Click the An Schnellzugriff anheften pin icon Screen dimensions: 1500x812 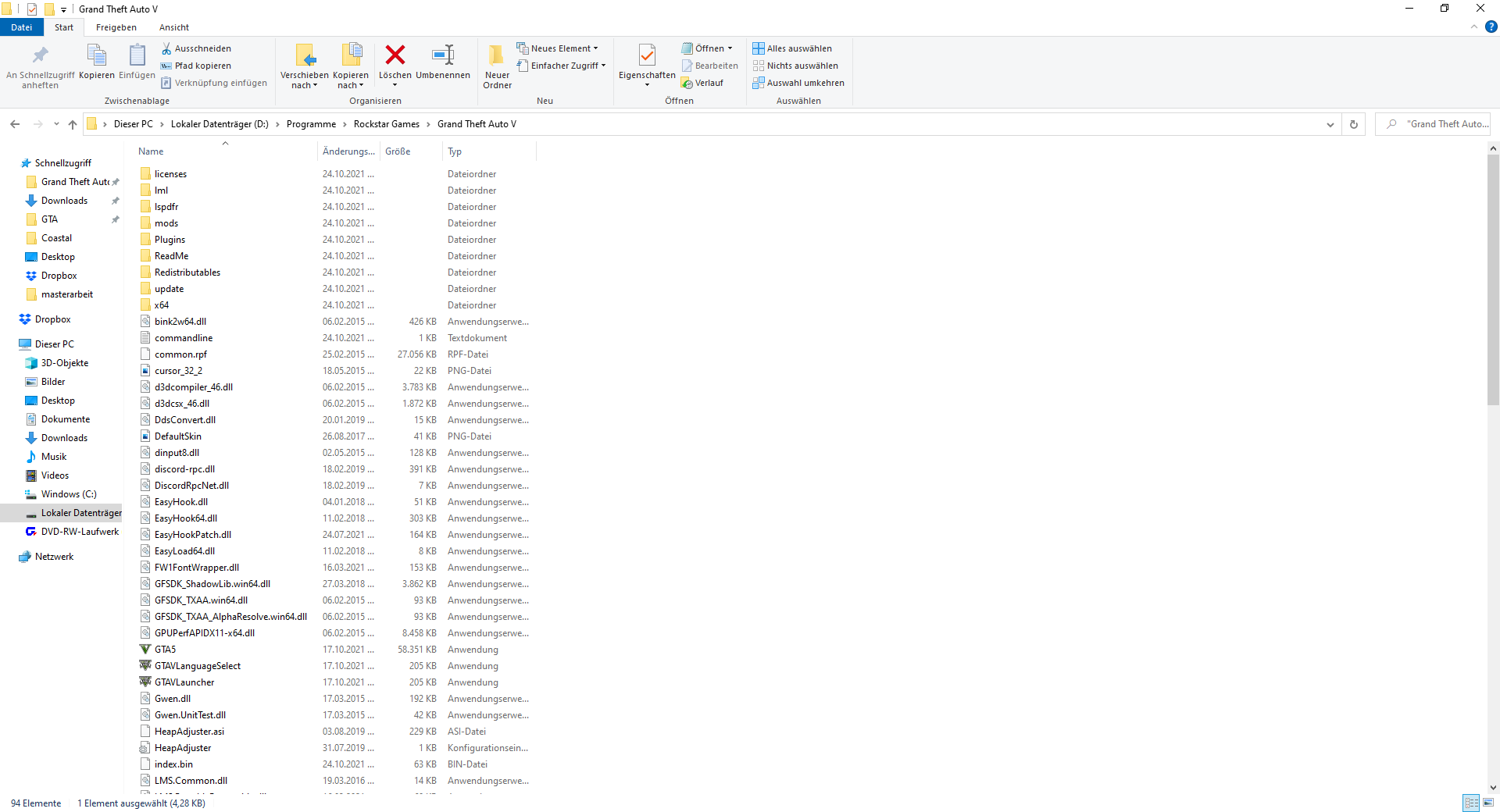[x=40, y=55]
